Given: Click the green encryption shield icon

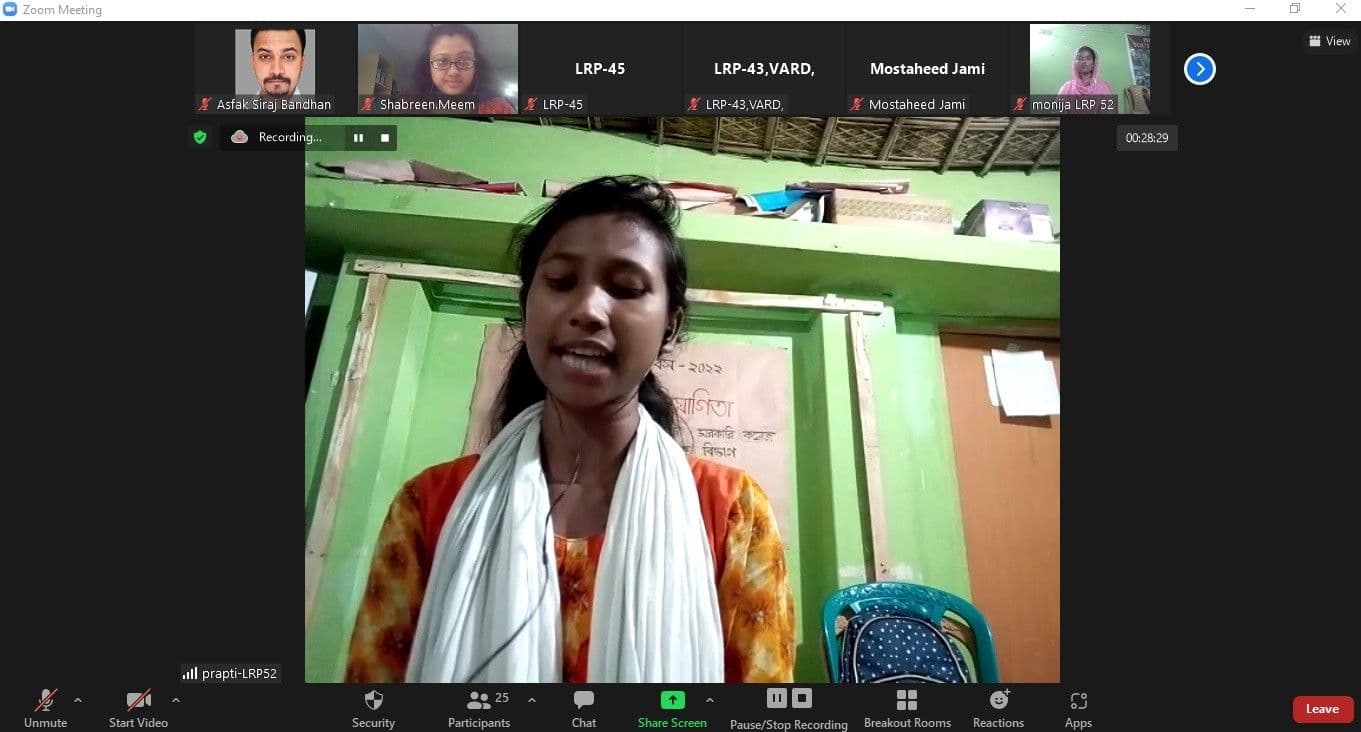Looking at the screenshot, I should coord(200,137).
